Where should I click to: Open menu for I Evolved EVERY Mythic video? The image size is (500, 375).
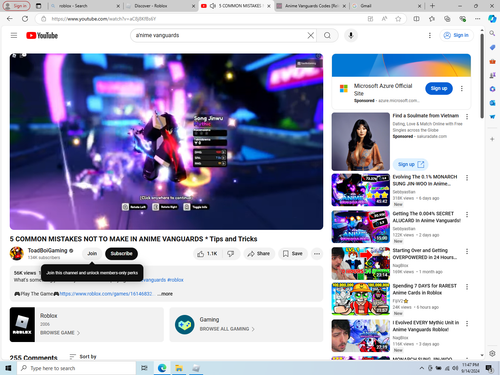(x=467, y=323)
